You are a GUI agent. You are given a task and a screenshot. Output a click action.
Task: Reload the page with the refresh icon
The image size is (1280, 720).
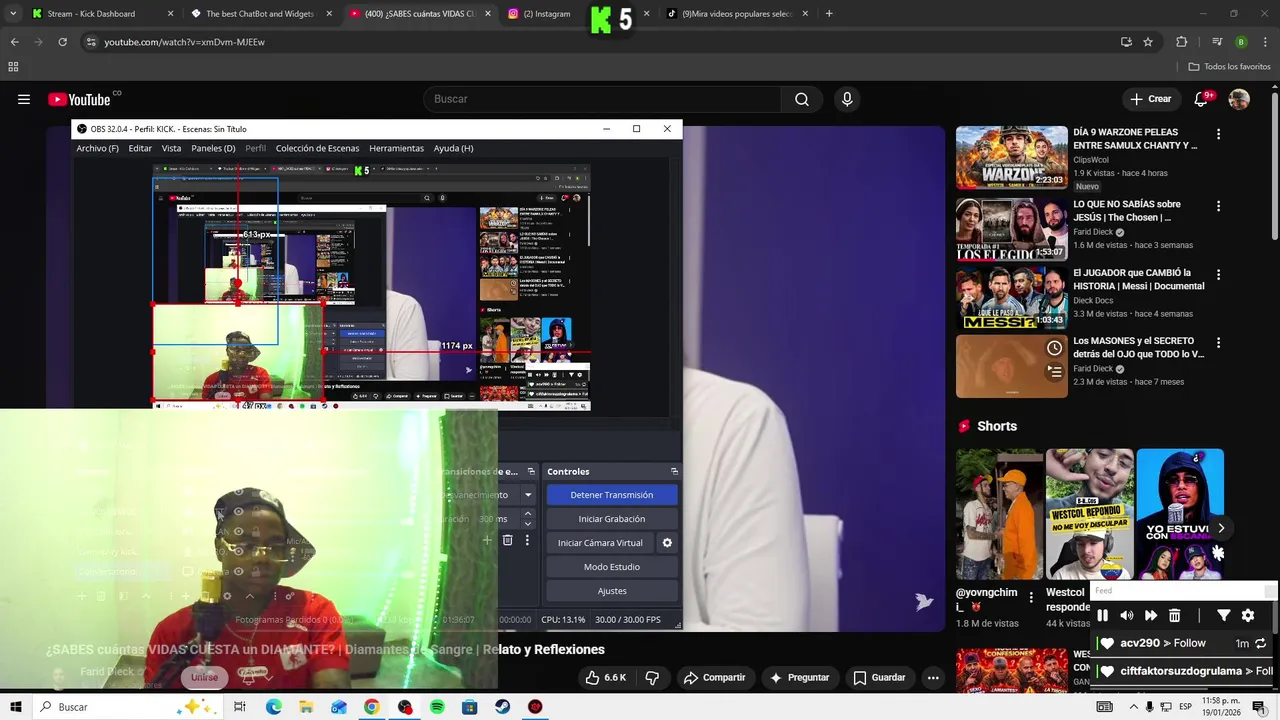(62, 42)
